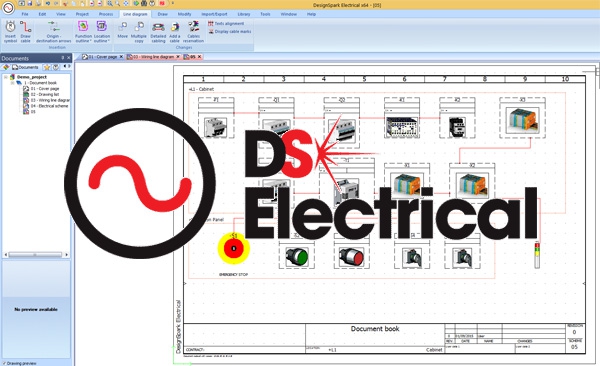Open the Tools ribbon tab

click(265, 14)
